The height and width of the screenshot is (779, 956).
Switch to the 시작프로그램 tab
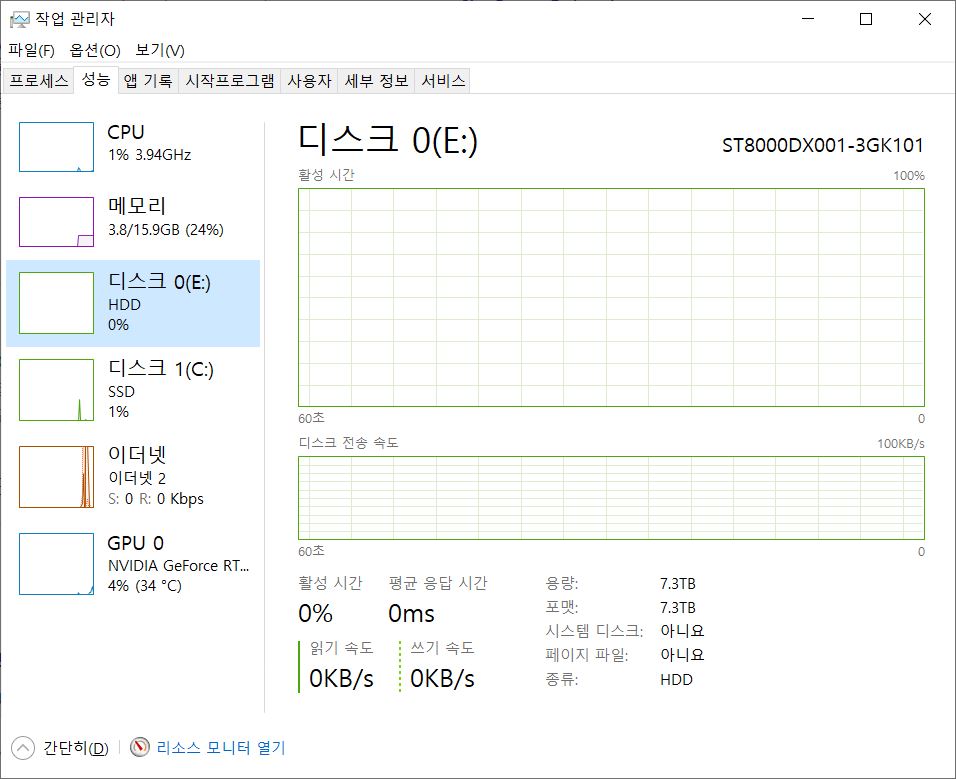coord(230,81)
